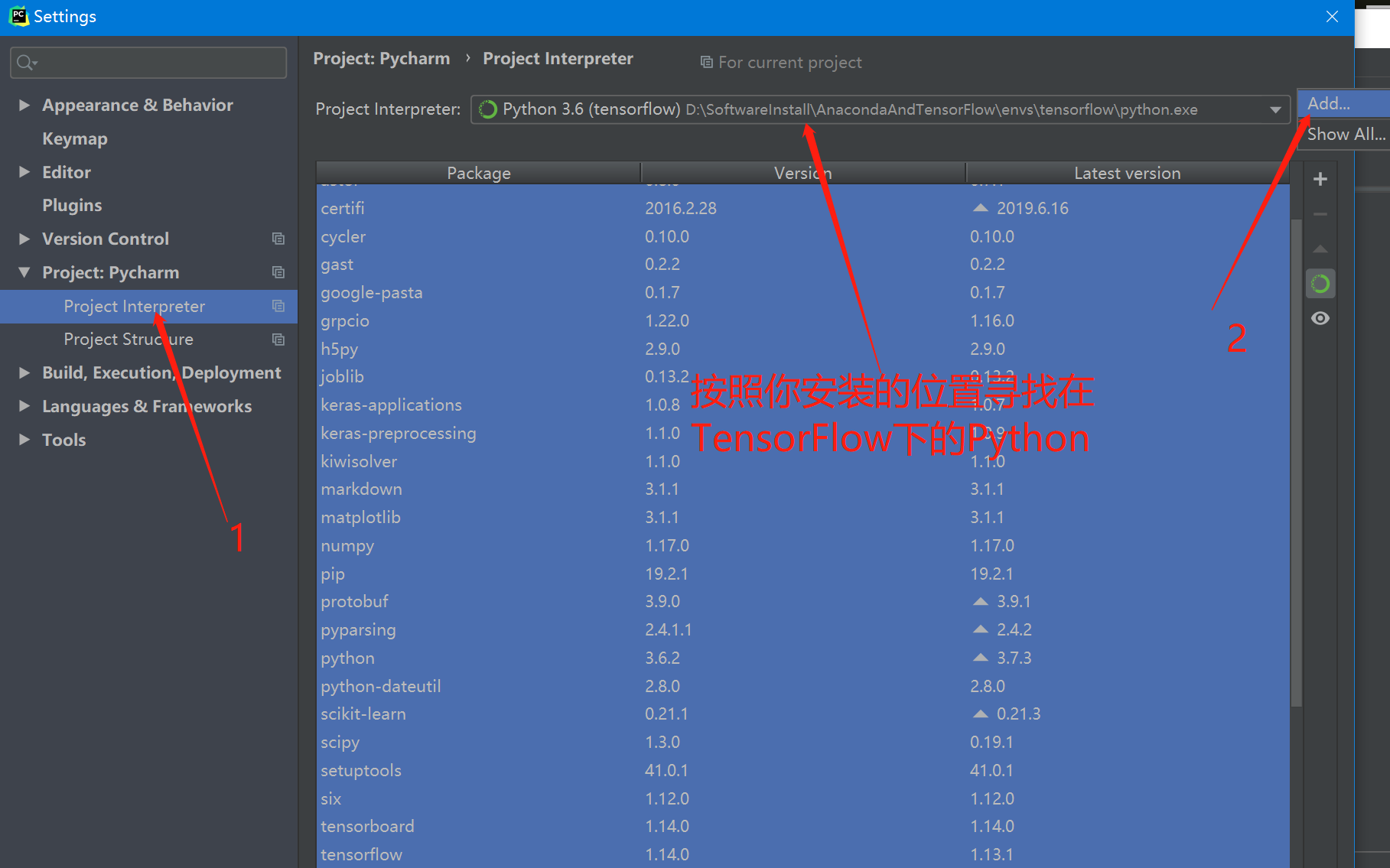The image size is (1390, 868).
Task: Toggle the show early releases eye
Action: (1320, 318)
